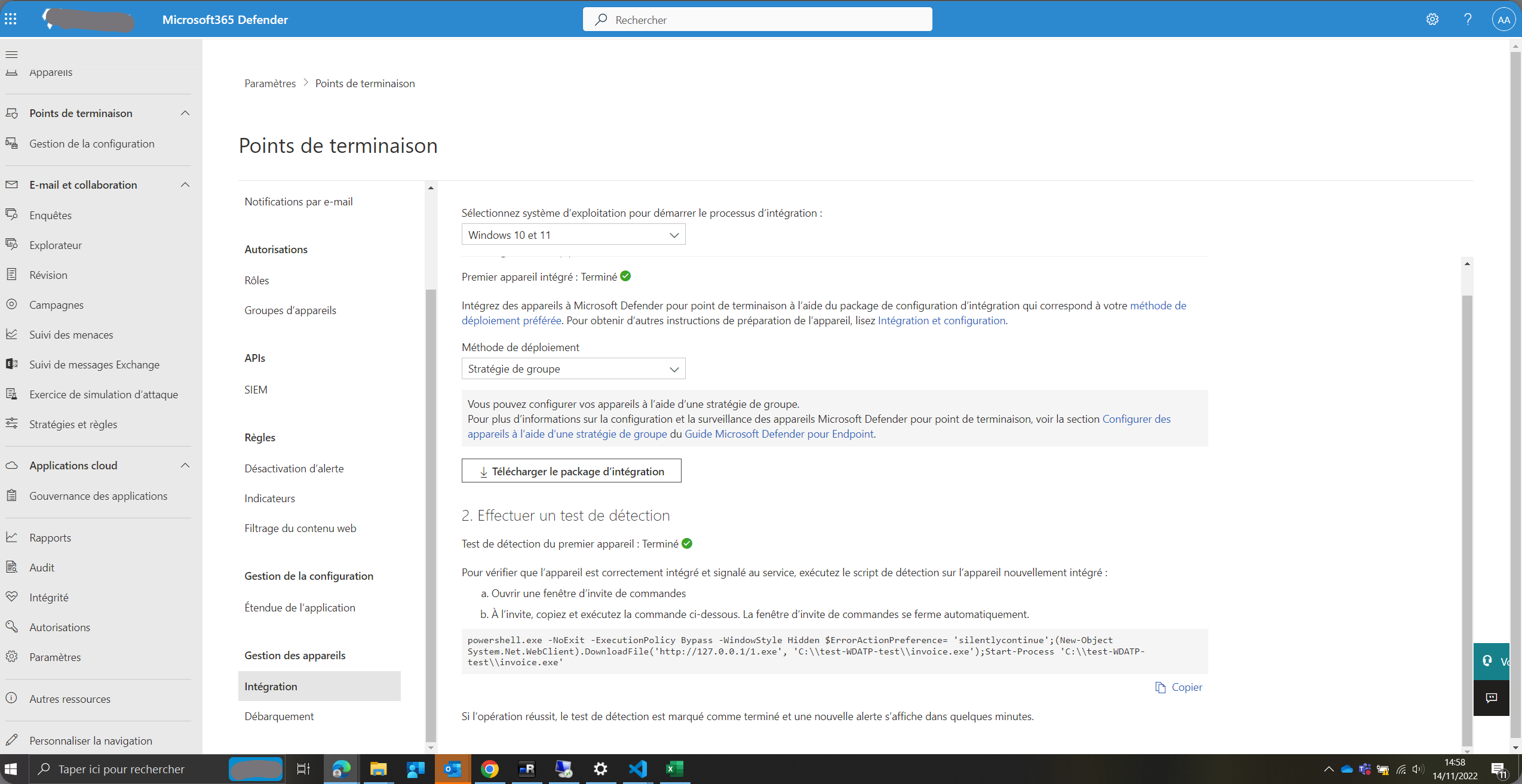1522x784 pixels.
Task: Select SIEM in the settings list
Action: point(256,389)
